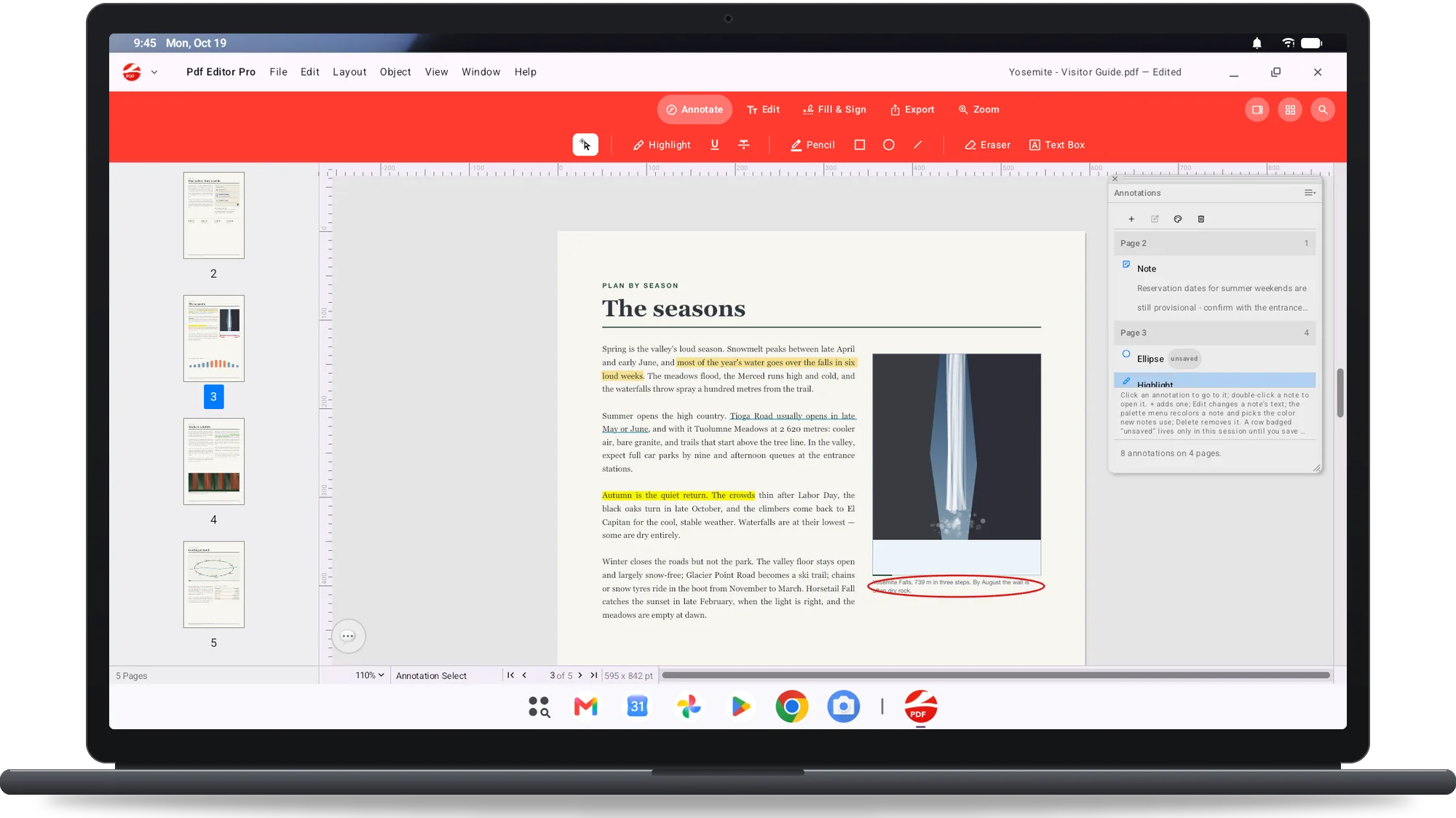Select the Eraser tool button

tap(987, 145)
